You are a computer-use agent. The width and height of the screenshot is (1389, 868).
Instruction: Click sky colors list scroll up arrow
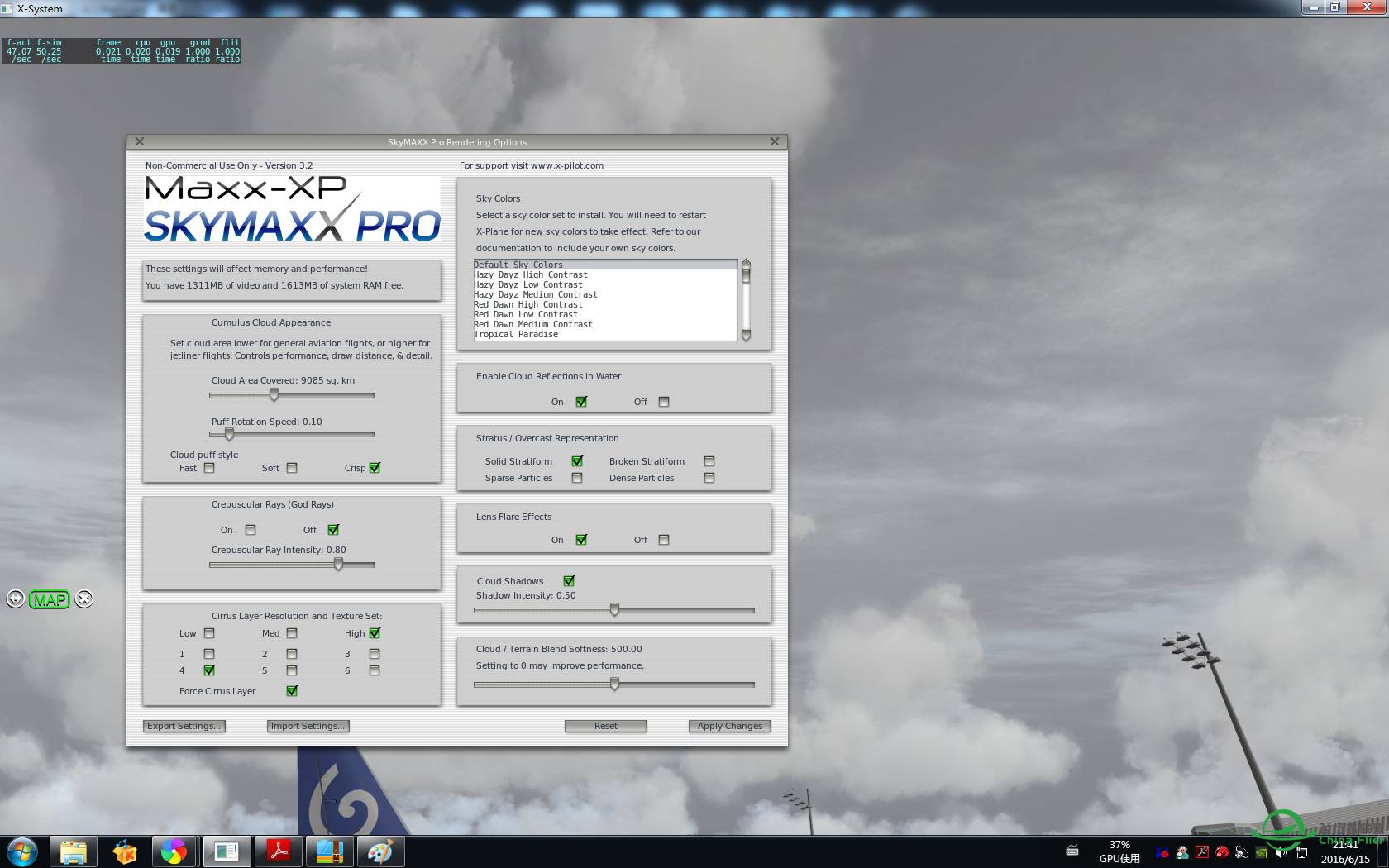746,265
